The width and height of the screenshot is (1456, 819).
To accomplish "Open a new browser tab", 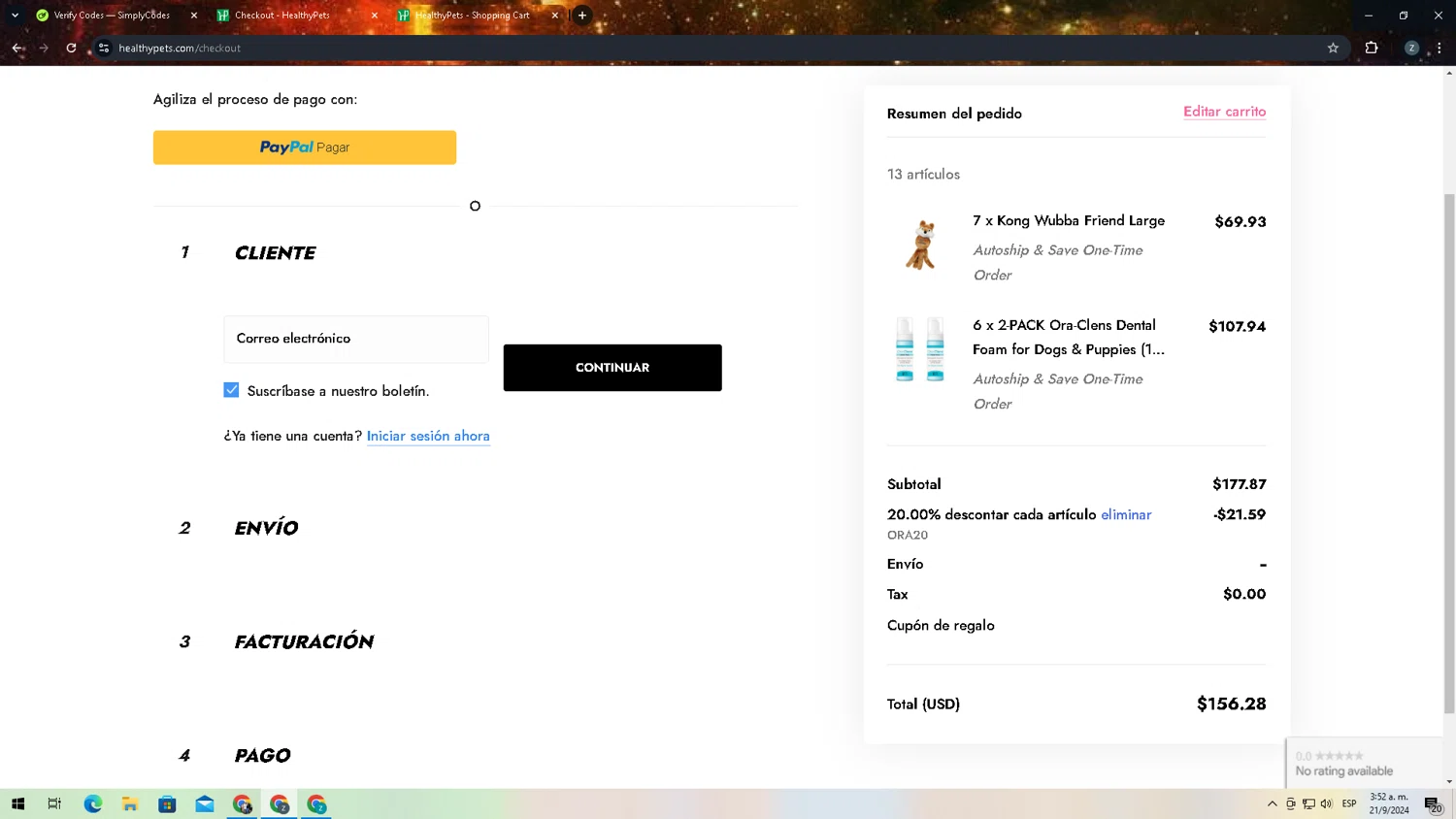I will coord(582,16).
